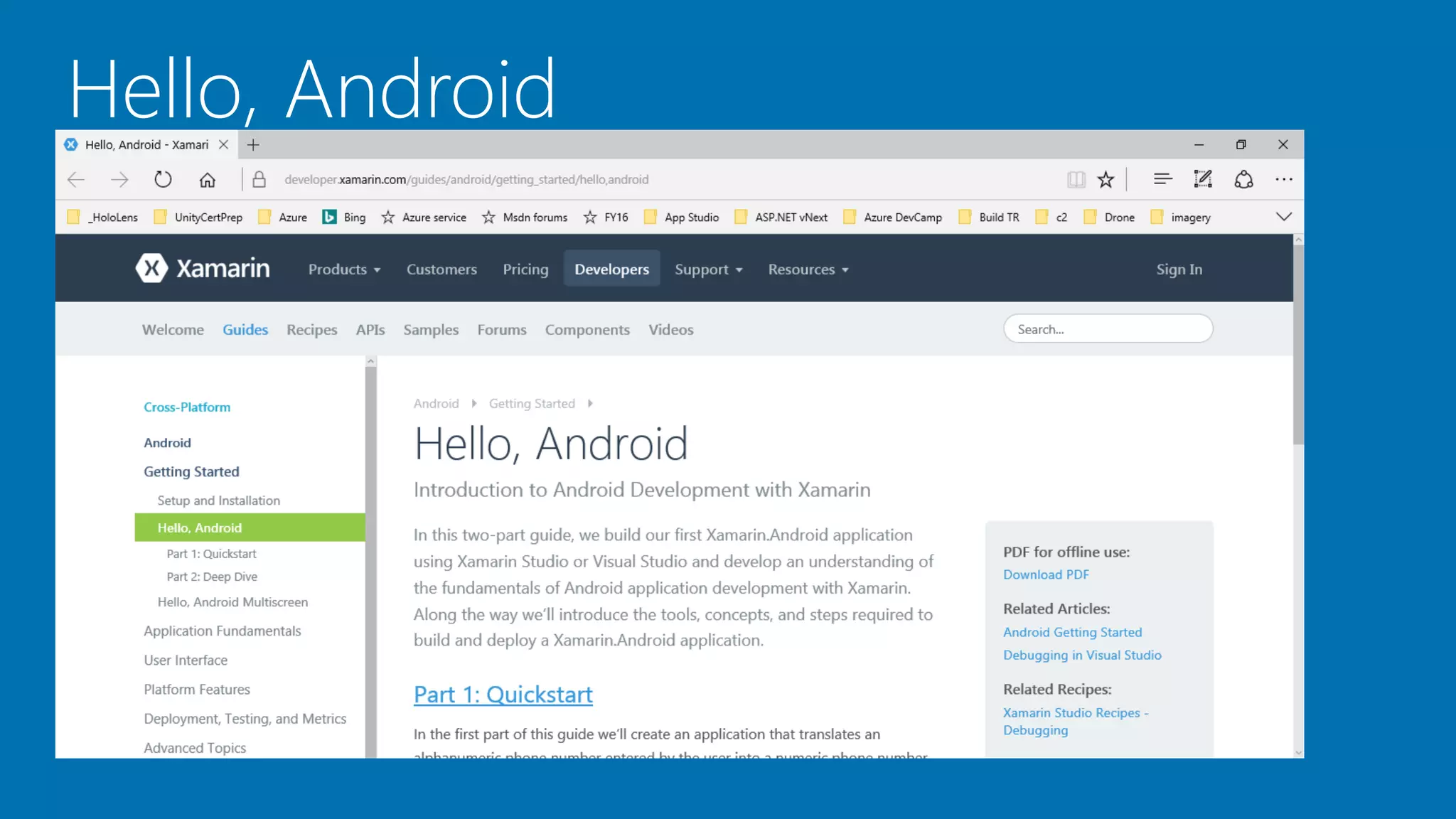Open Hello, Android Multiscreen sidebar item
The height and width of the screenshot is (819, 1456).
tap(232, 602)
